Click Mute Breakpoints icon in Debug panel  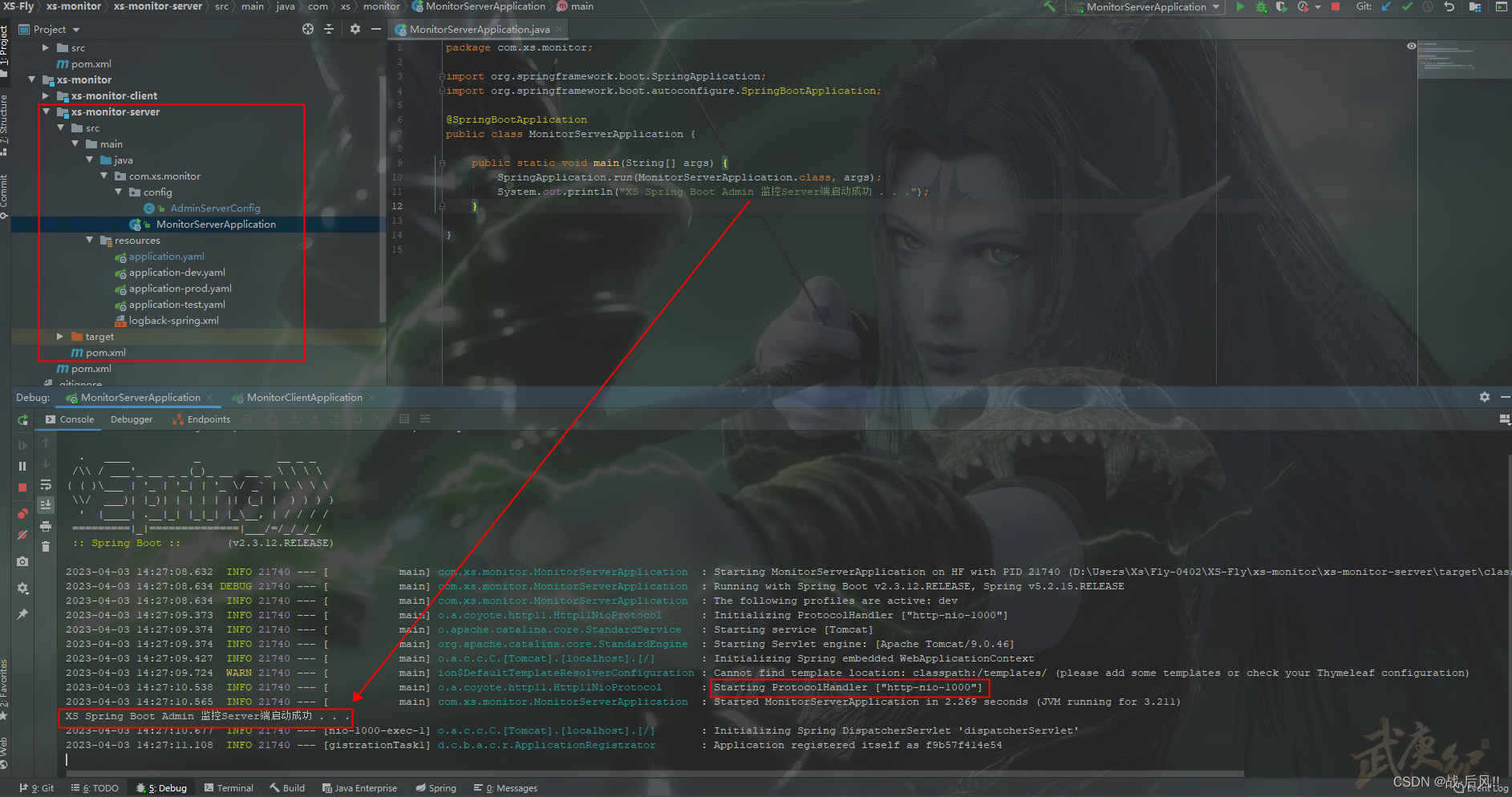pos(22,535)
